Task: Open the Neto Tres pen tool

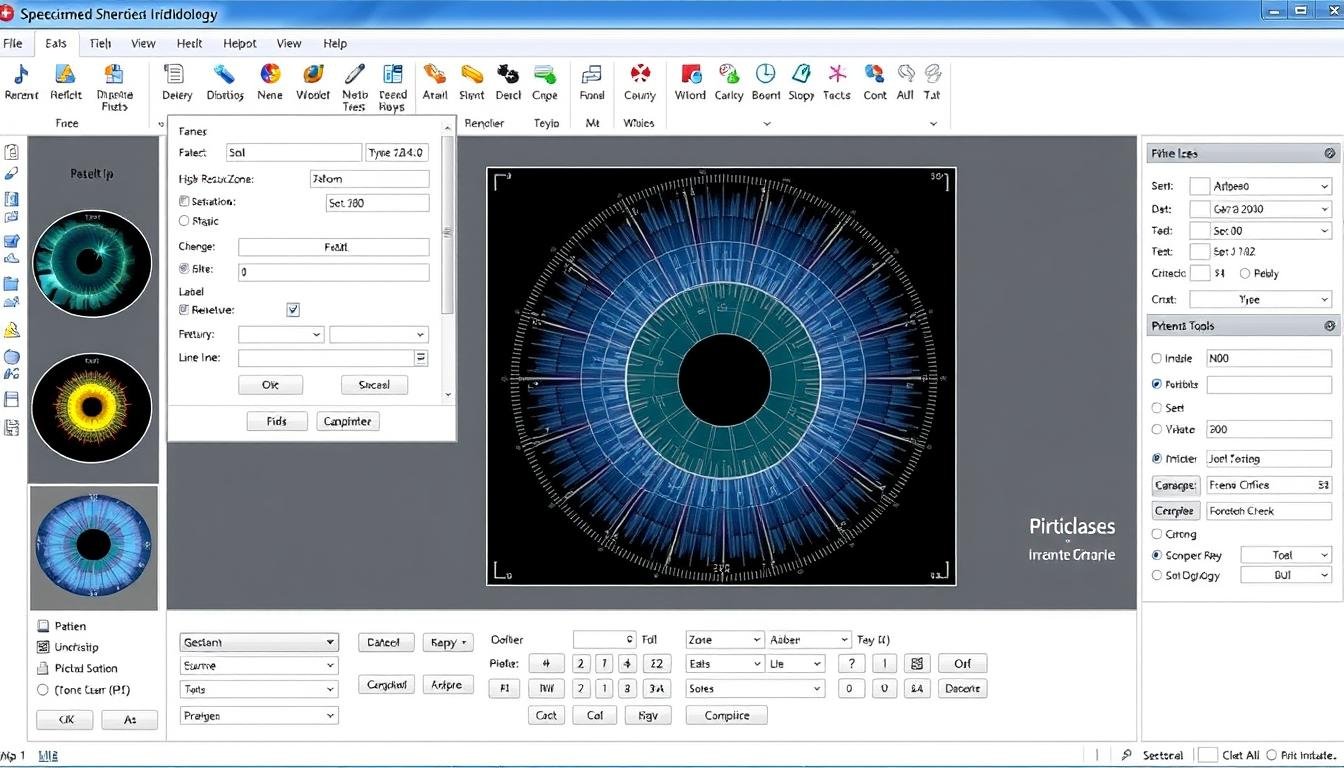Action: pyautogui.click(x=354, y=75)
